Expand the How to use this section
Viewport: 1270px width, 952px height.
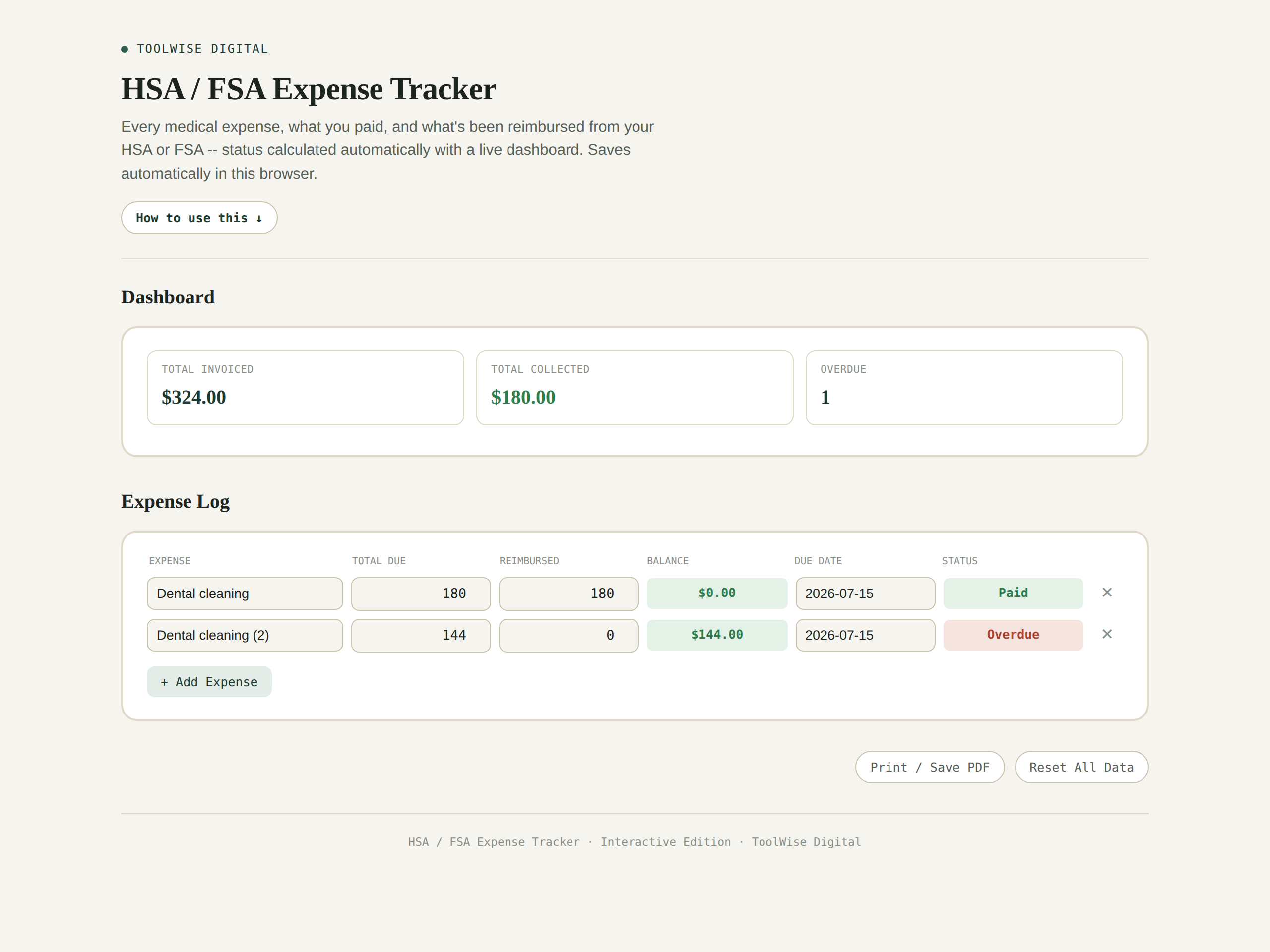[199, 218]
